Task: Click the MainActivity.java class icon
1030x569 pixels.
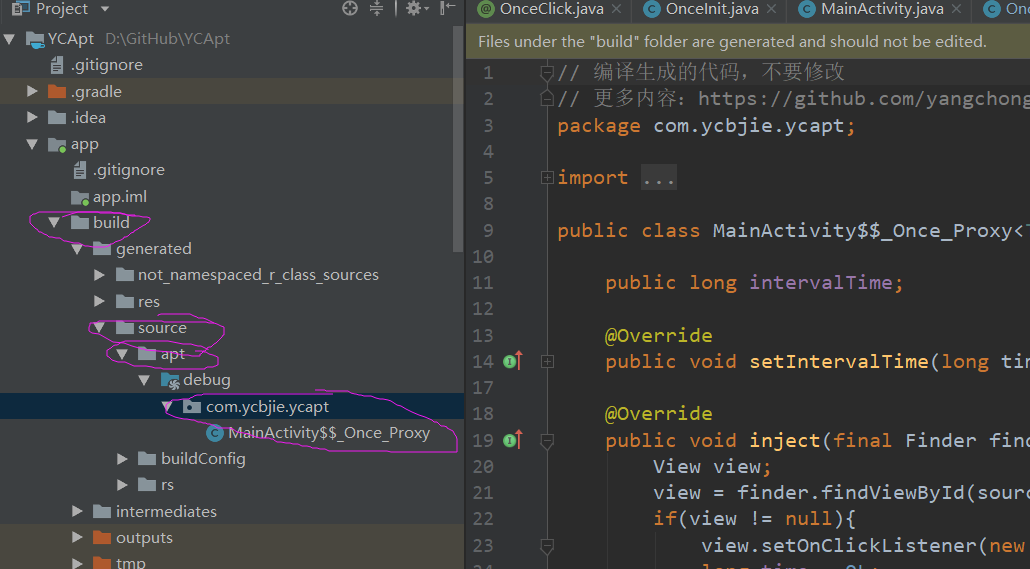Action: [x=807, y=9]
